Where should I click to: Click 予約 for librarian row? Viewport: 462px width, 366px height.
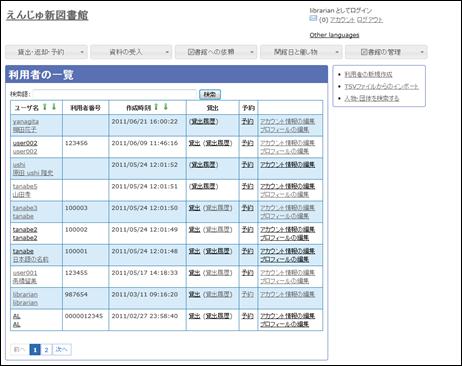(x=248, y=295)
